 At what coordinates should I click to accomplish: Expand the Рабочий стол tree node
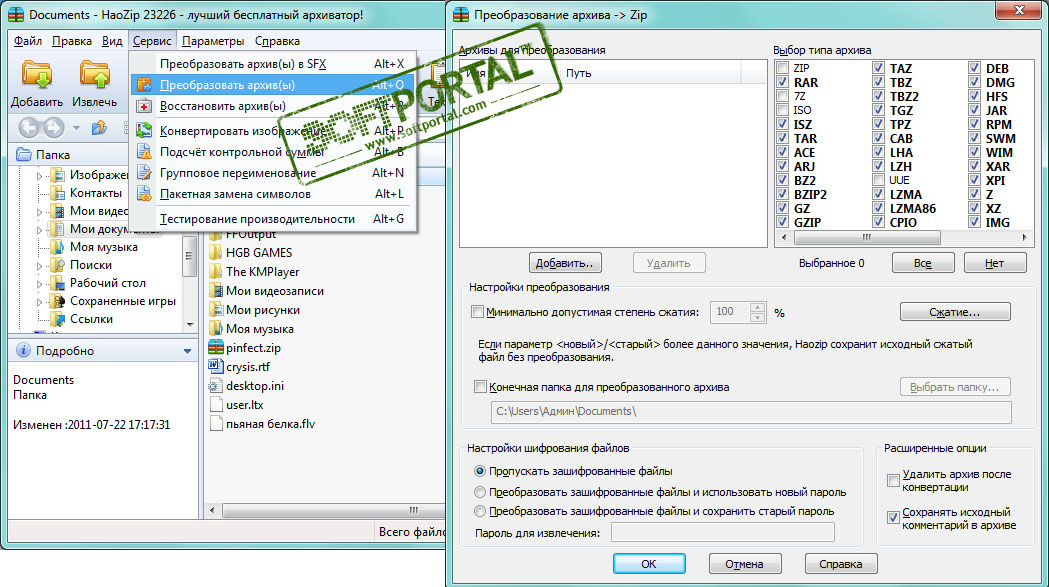point(39,284)
